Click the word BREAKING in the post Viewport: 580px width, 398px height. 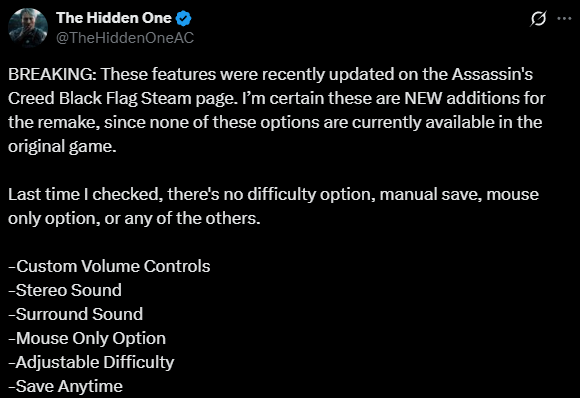[x=52, y=74]
